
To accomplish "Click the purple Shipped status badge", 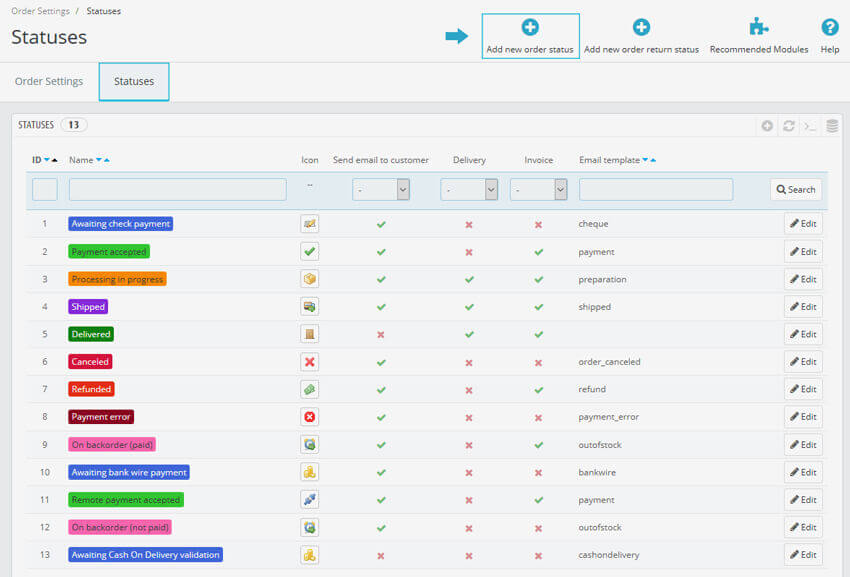I will tap(87, 306).
